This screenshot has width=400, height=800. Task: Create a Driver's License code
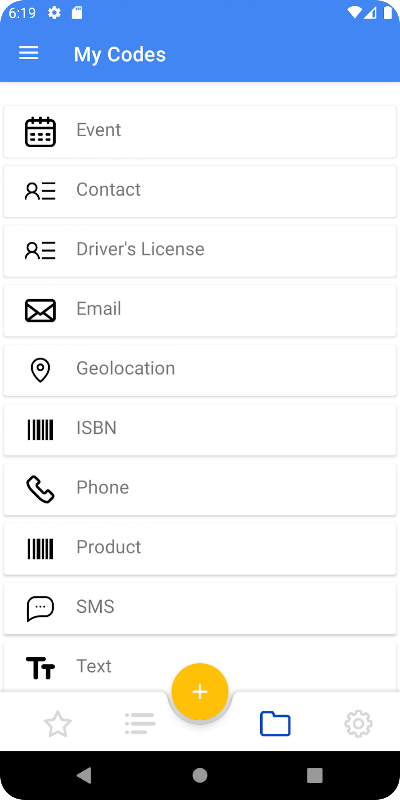pyautogui.click(x=200, y=251)
